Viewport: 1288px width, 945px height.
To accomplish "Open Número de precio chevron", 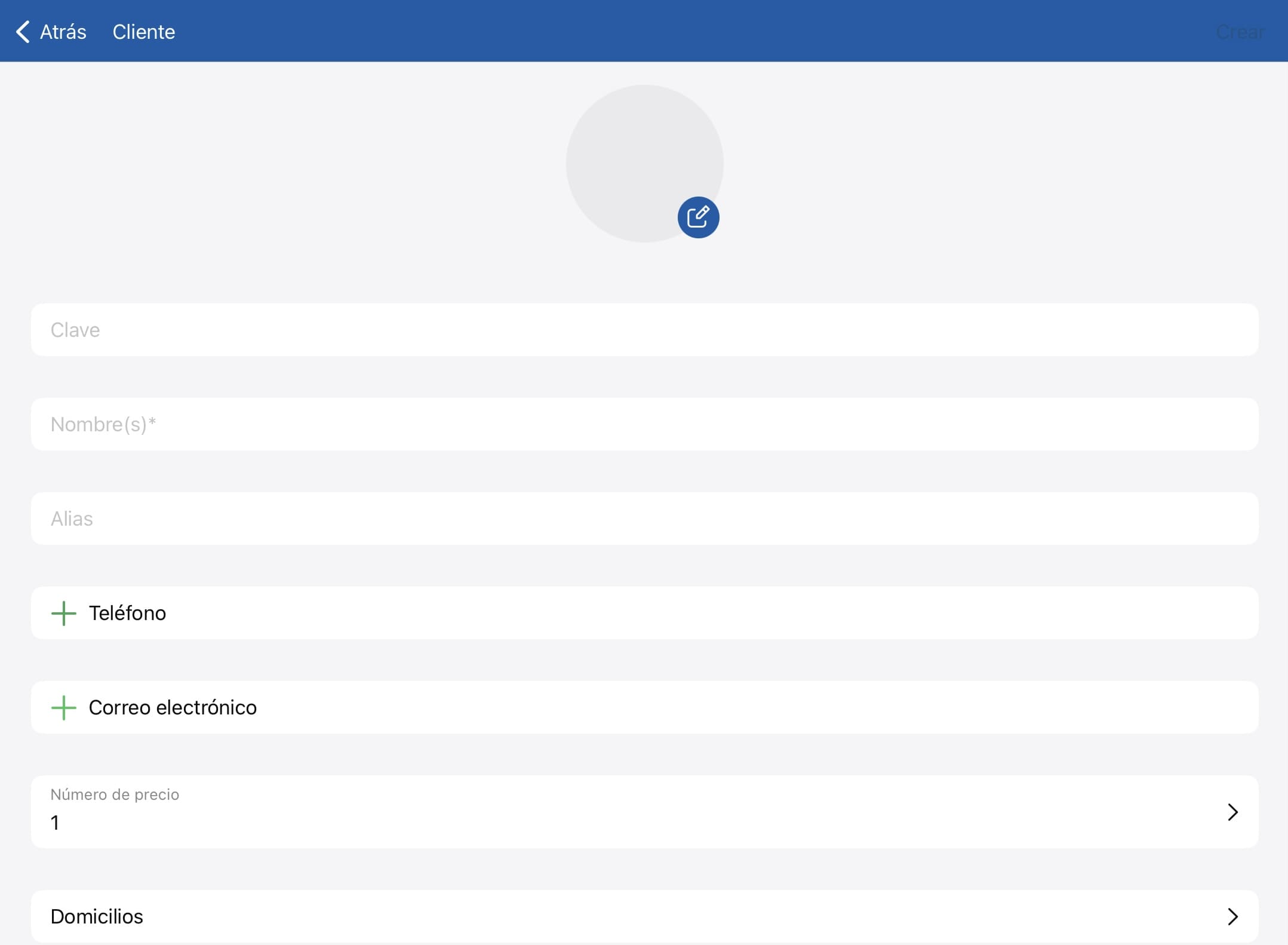I will (1232, 812).
